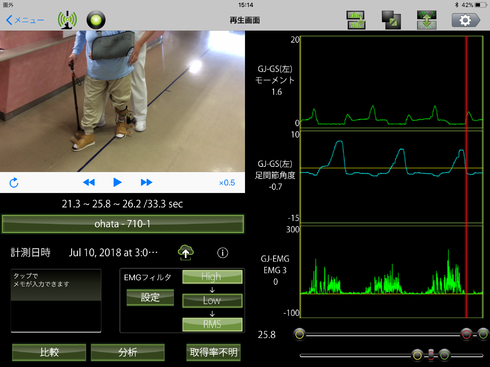
Task: Tap the Bluetooth status icon
Action: pyautogui.click(x=457, y=5)
